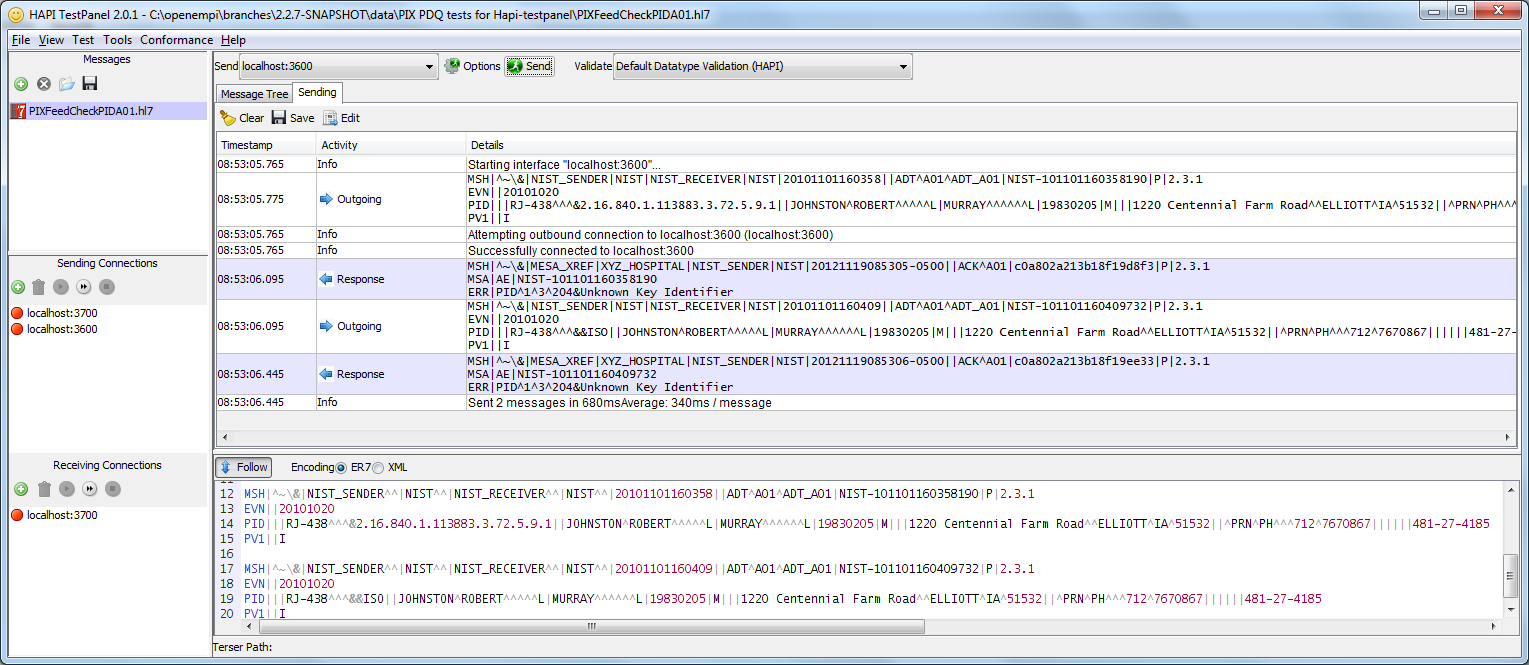The height and width of the screenshot is (665, 1529).
Task: Click the Activity column header
Action: 391,145
